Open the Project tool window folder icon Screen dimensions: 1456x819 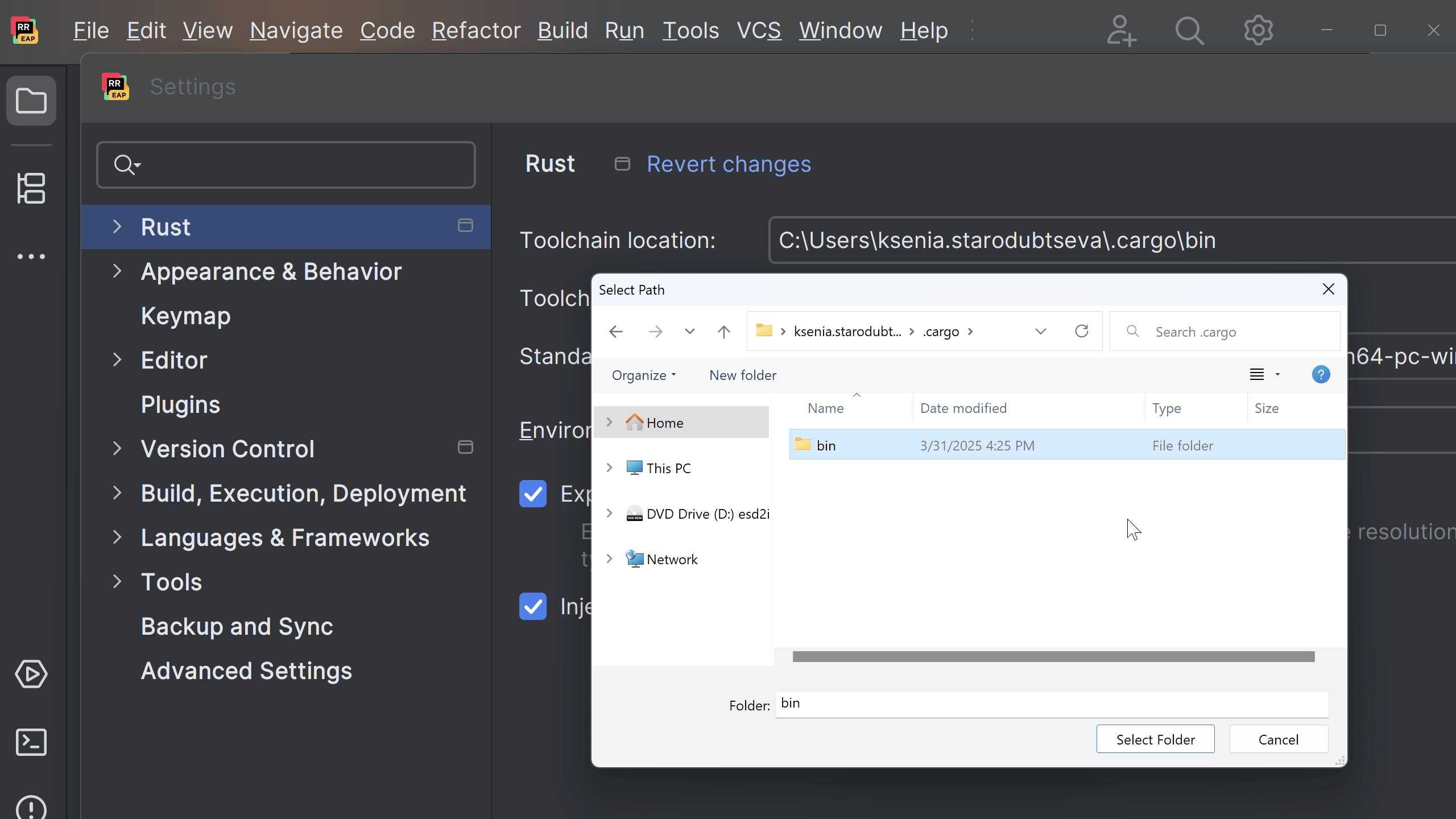(x=31, y=101)
